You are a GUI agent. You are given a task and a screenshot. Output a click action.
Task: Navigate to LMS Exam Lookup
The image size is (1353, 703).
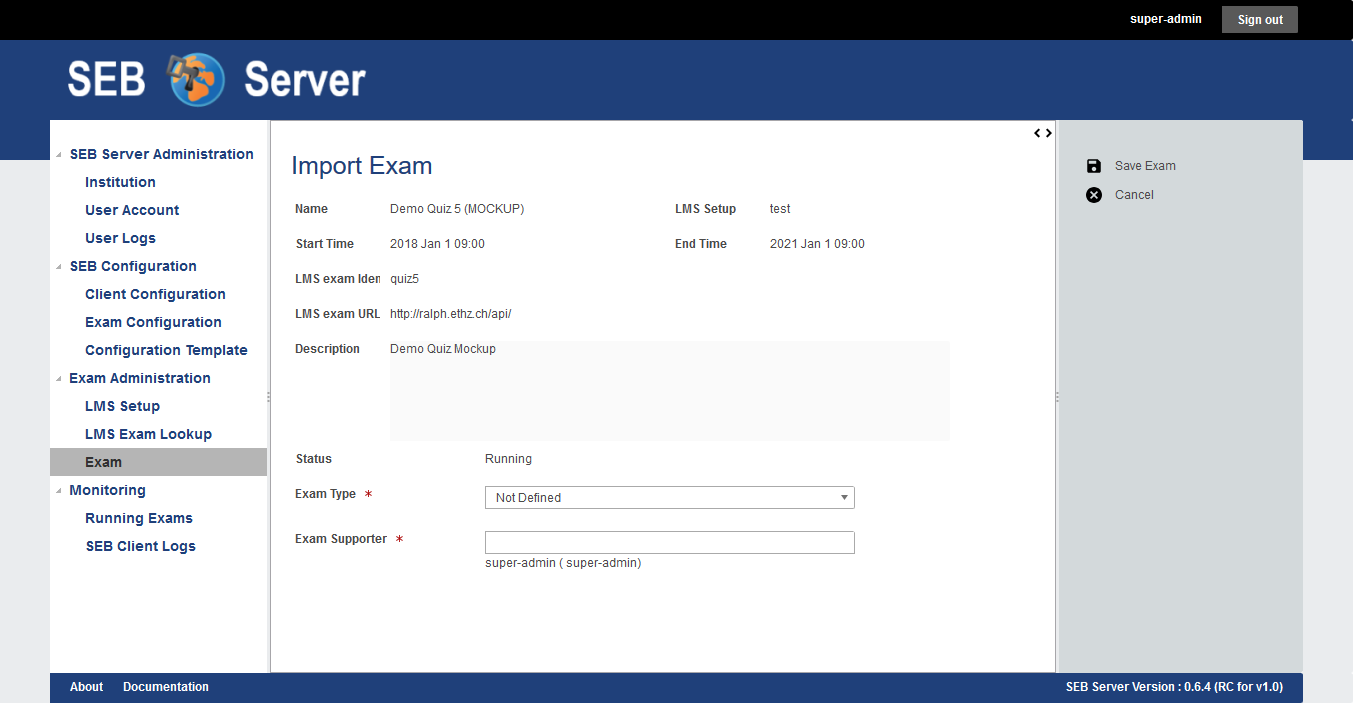148,434
